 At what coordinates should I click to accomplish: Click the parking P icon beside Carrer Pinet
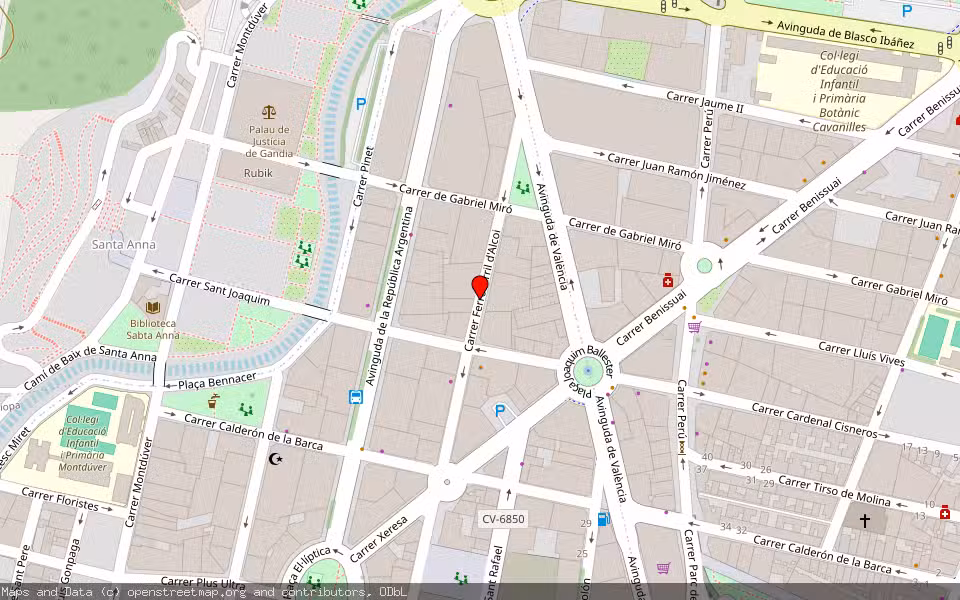361,104
